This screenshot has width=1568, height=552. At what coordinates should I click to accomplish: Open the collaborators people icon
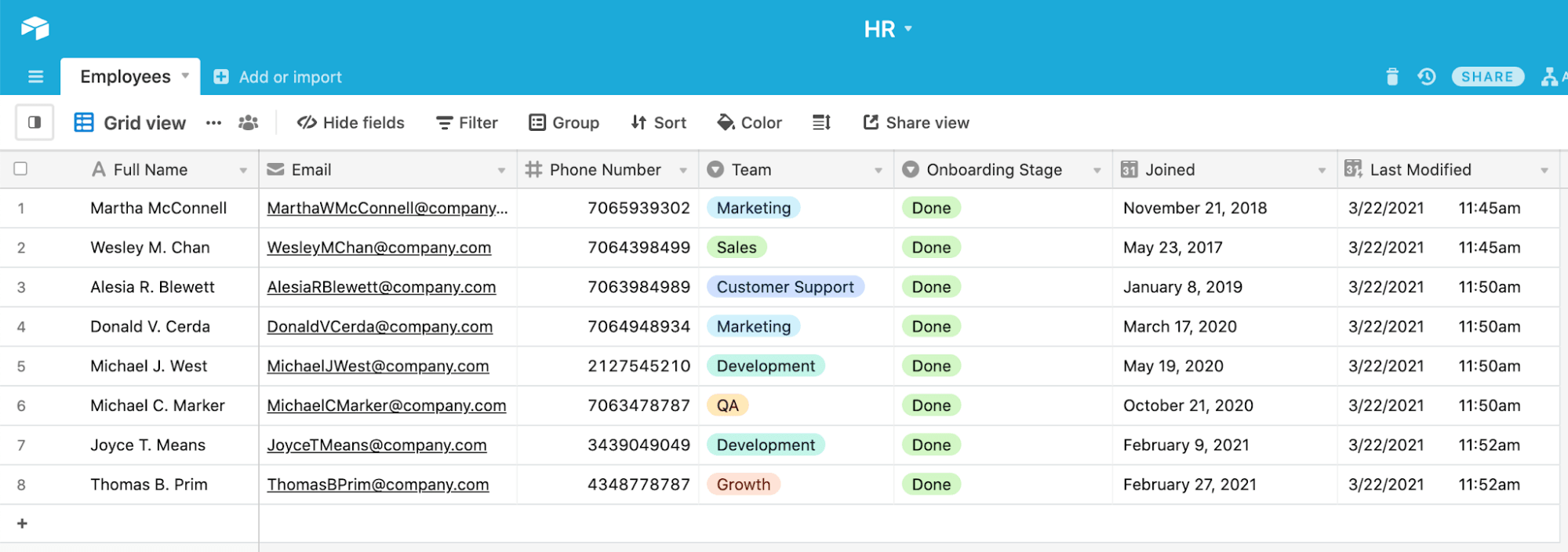tap(248, 122)
